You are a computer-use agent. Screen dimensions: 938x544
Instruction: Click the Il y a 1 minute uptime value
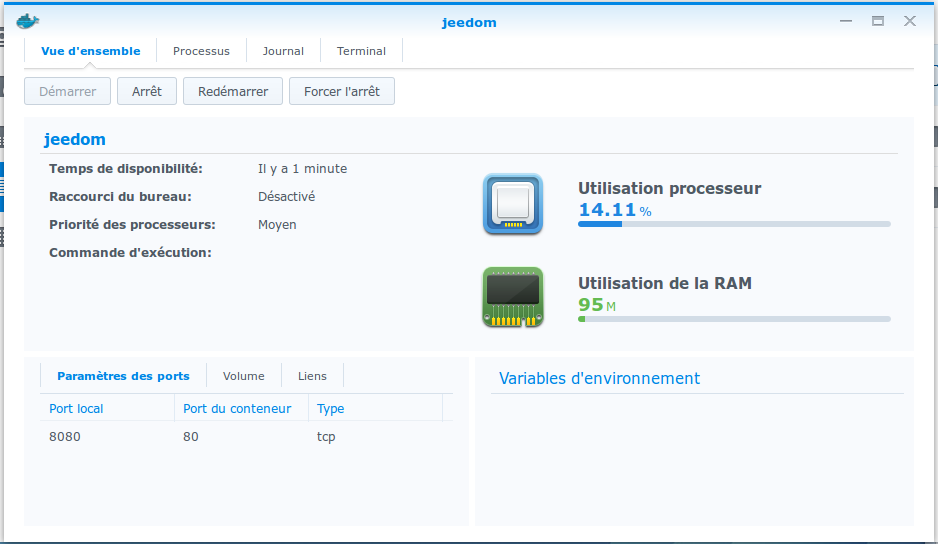[302, 169]
